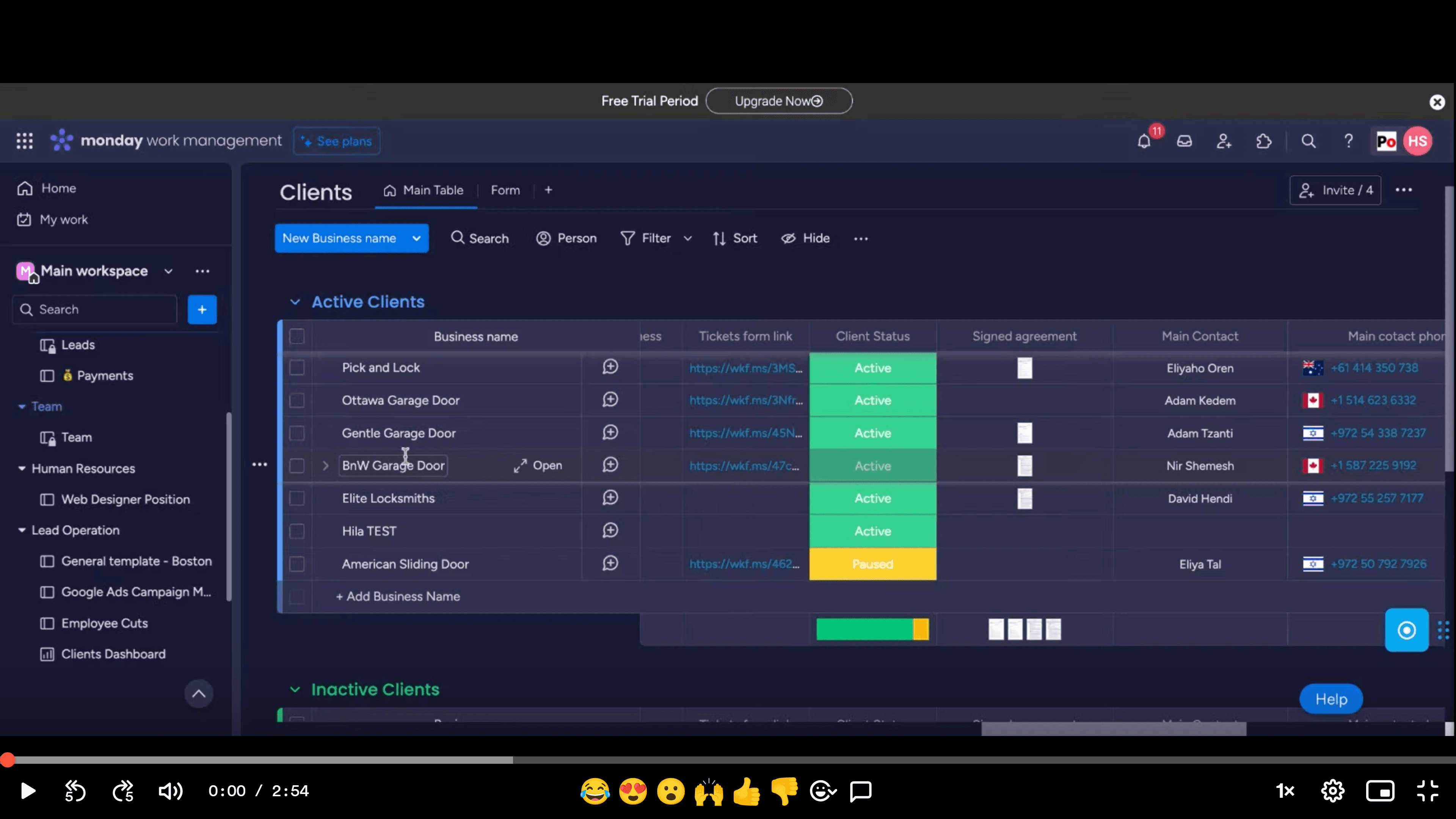Check the Elite Locksmiths row checkbox
Screen dimensions: 1456x819
pyautogui.click(x=297, y=499)
